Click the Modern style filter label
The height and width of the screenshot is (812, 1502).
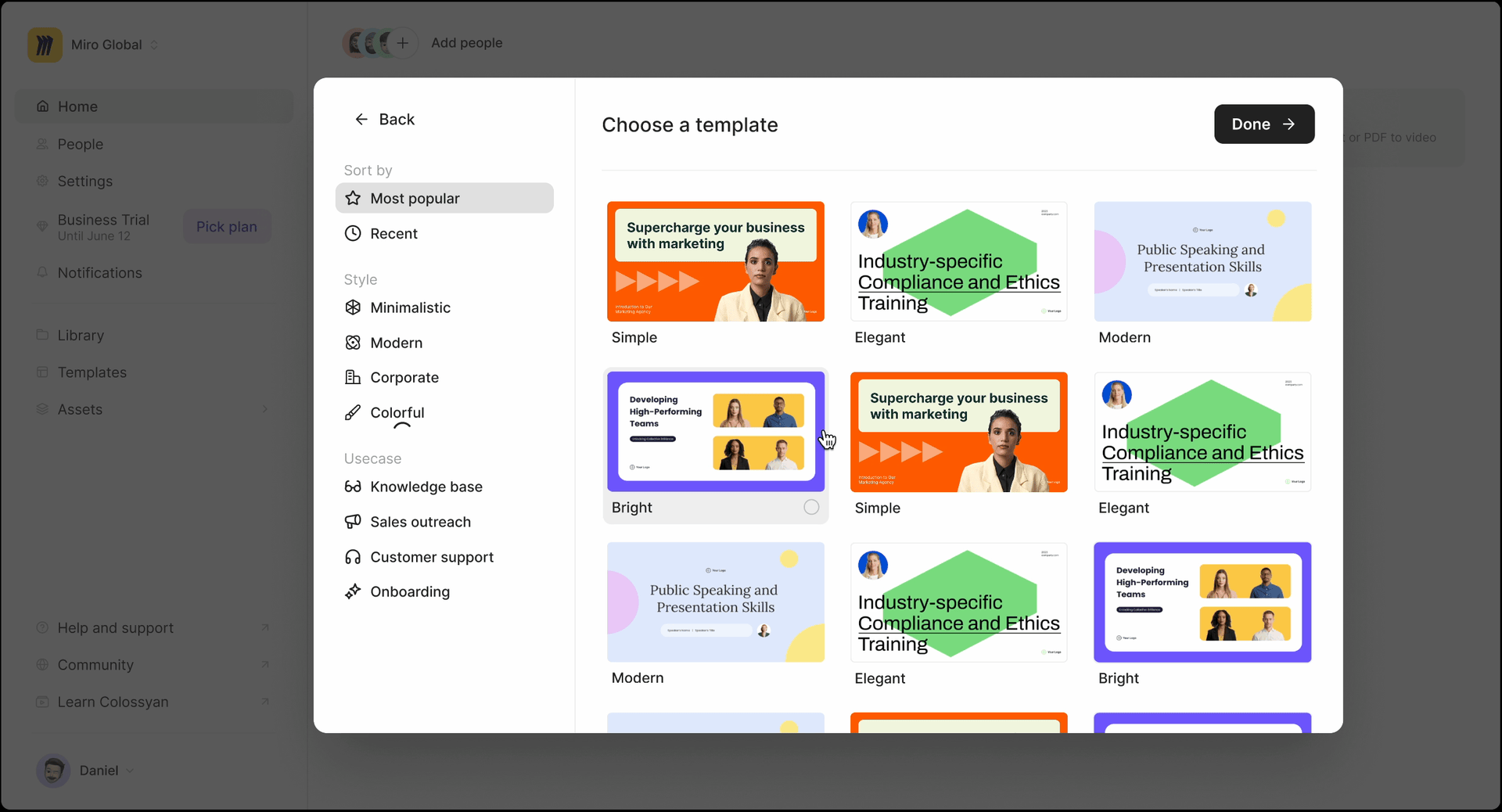click(x=396, y=343)
